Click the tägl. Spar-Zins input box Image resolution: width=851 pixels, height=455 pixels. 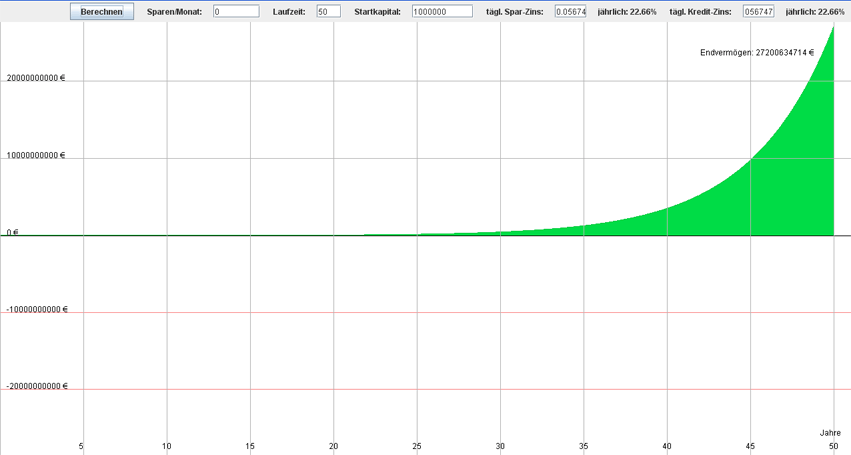(x=571, y=12)
